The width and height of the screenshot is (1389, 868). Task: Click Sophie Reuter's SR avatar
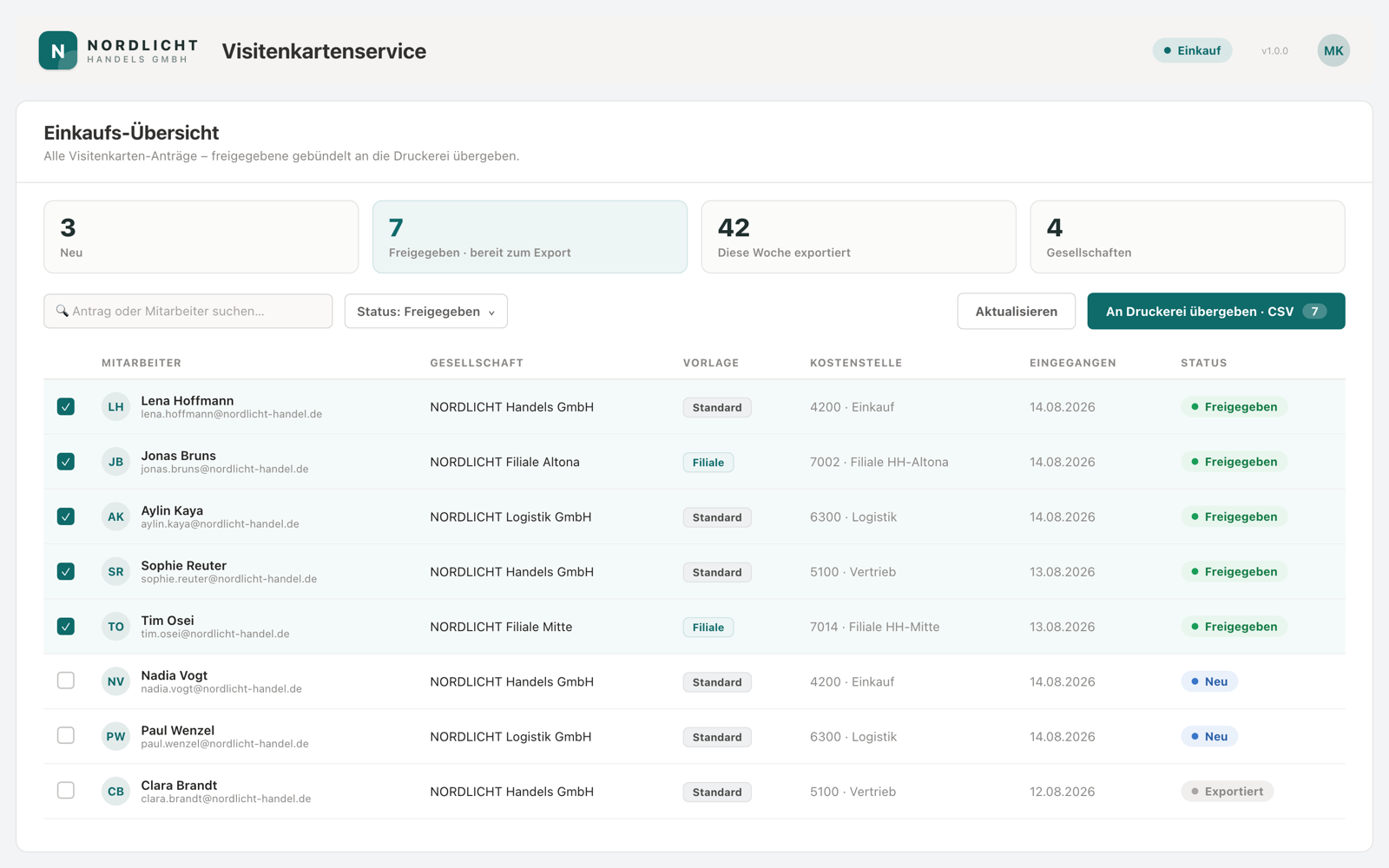tap(115, 571)
